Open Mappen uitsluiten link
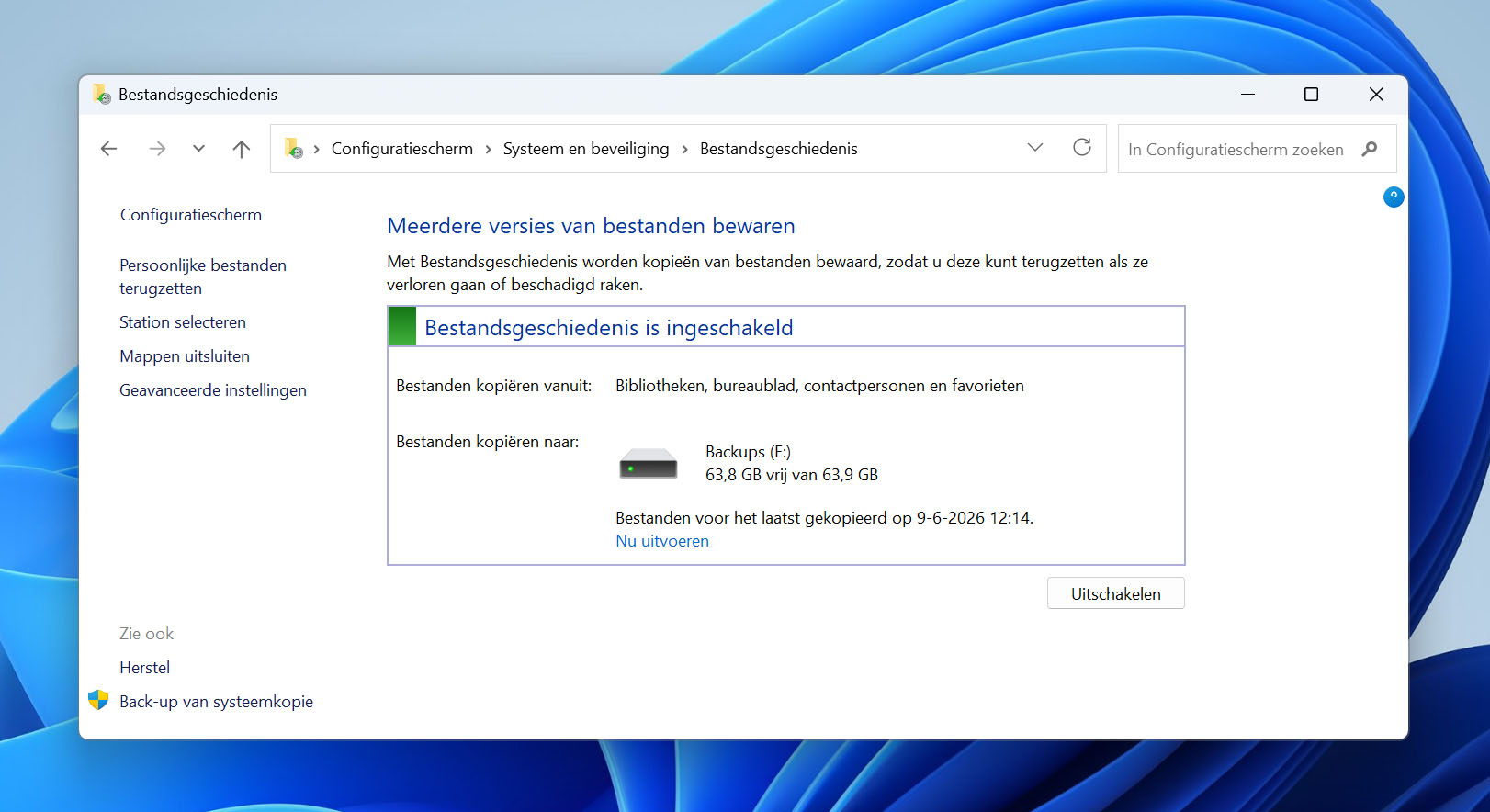The image size is (1490, 812). [x=185, y=356]
